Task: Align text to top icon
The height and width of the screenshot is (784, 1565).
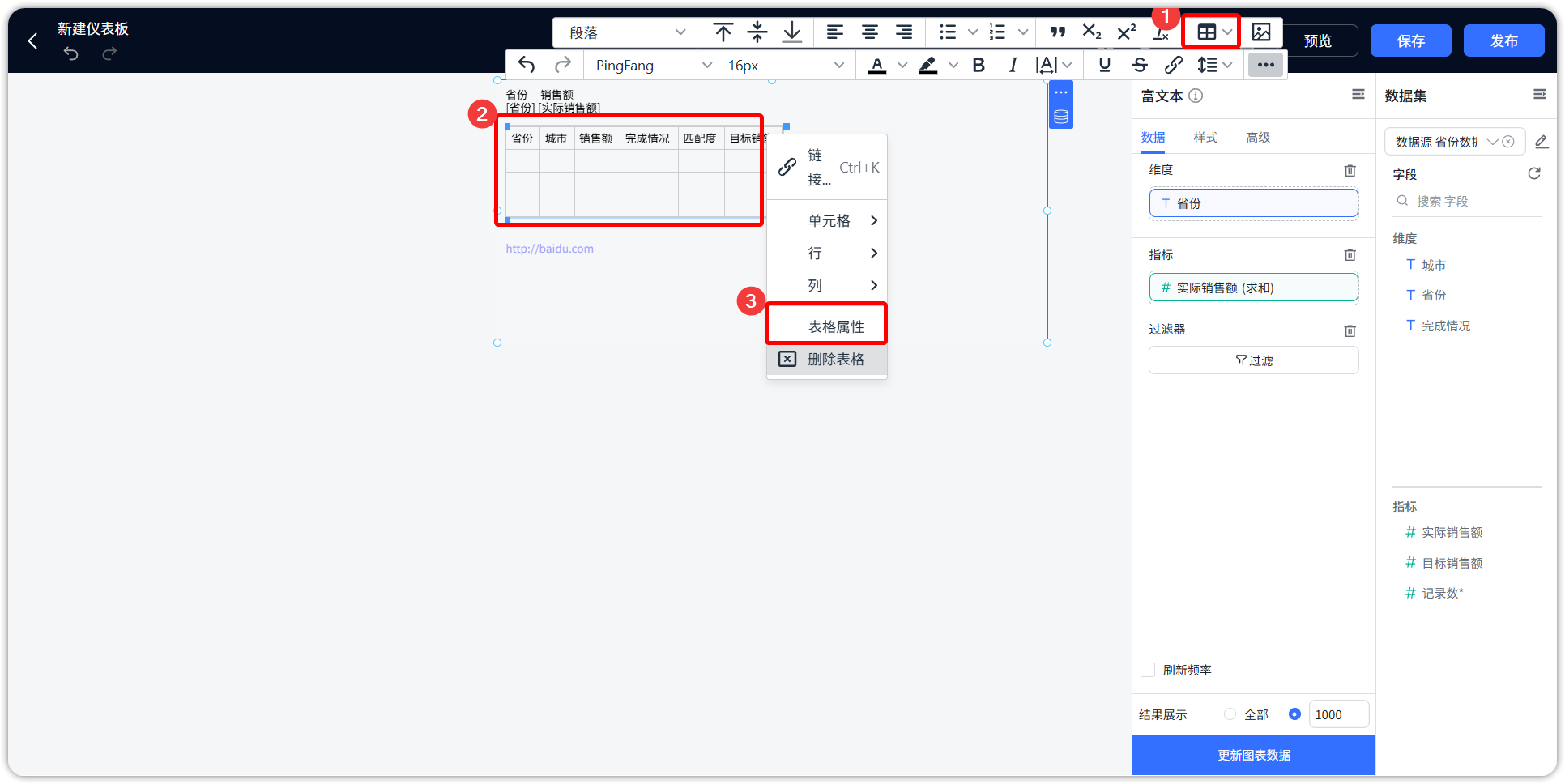Action: point(723,32)
